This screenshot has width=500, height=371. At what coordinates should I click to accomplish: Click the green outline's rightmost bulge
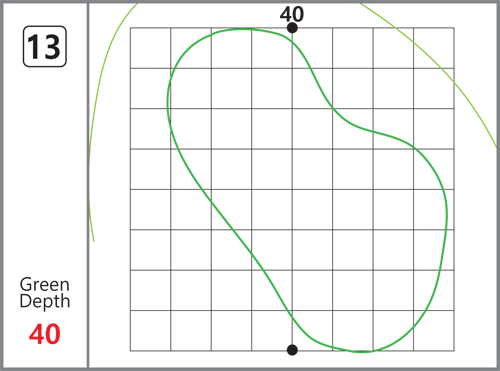pyautogui.click(x=446, y=213)
